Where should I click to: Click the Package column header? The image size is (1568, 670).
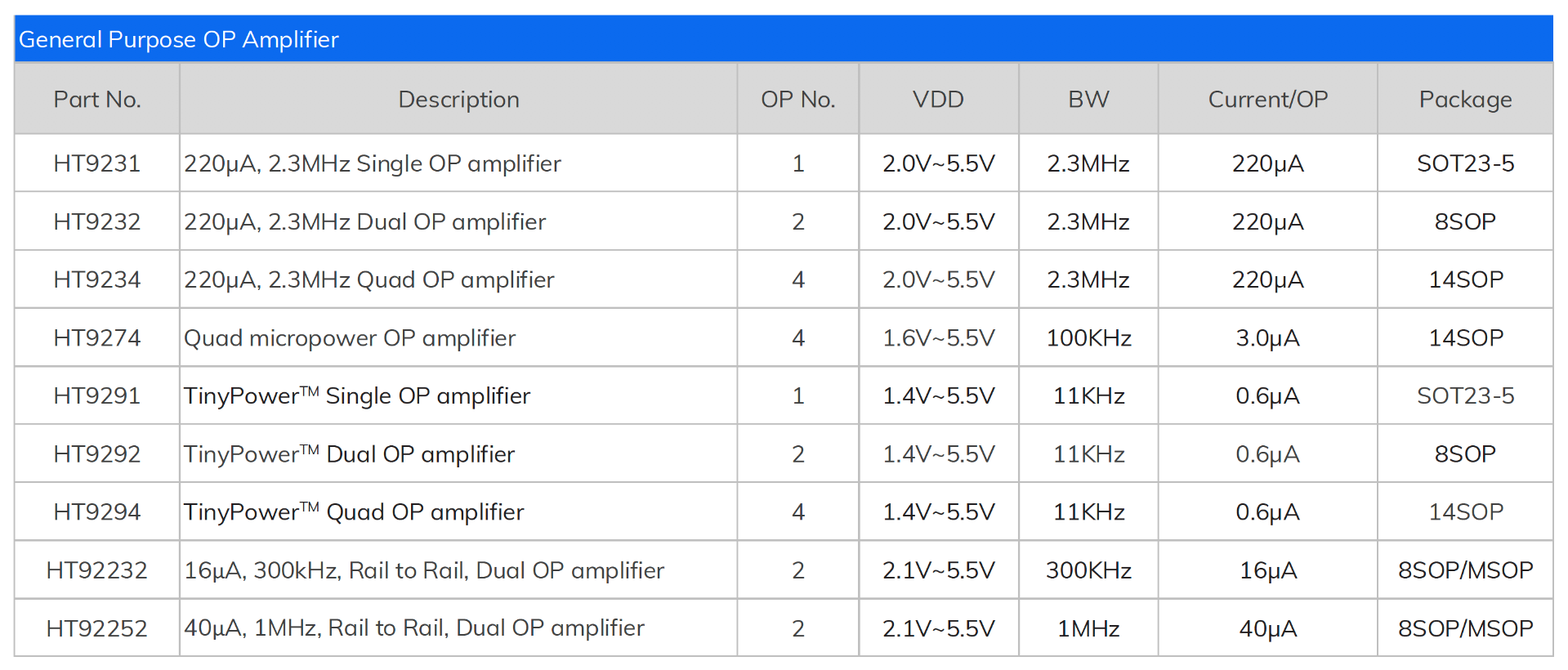pos(1465,100)
